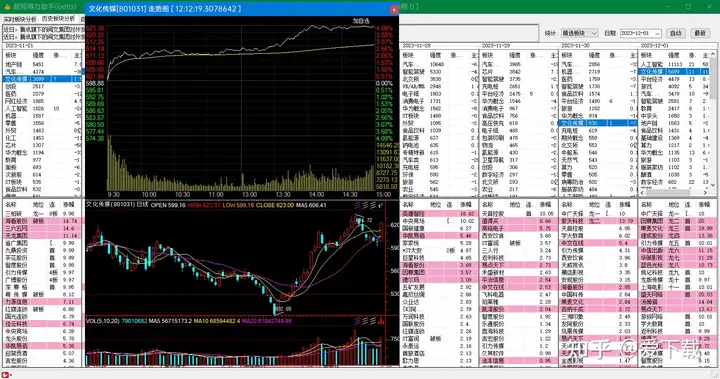Click the 最新 button
This screenshot has width=720, height=379.
pyautogui.click(x=699, y=33)
